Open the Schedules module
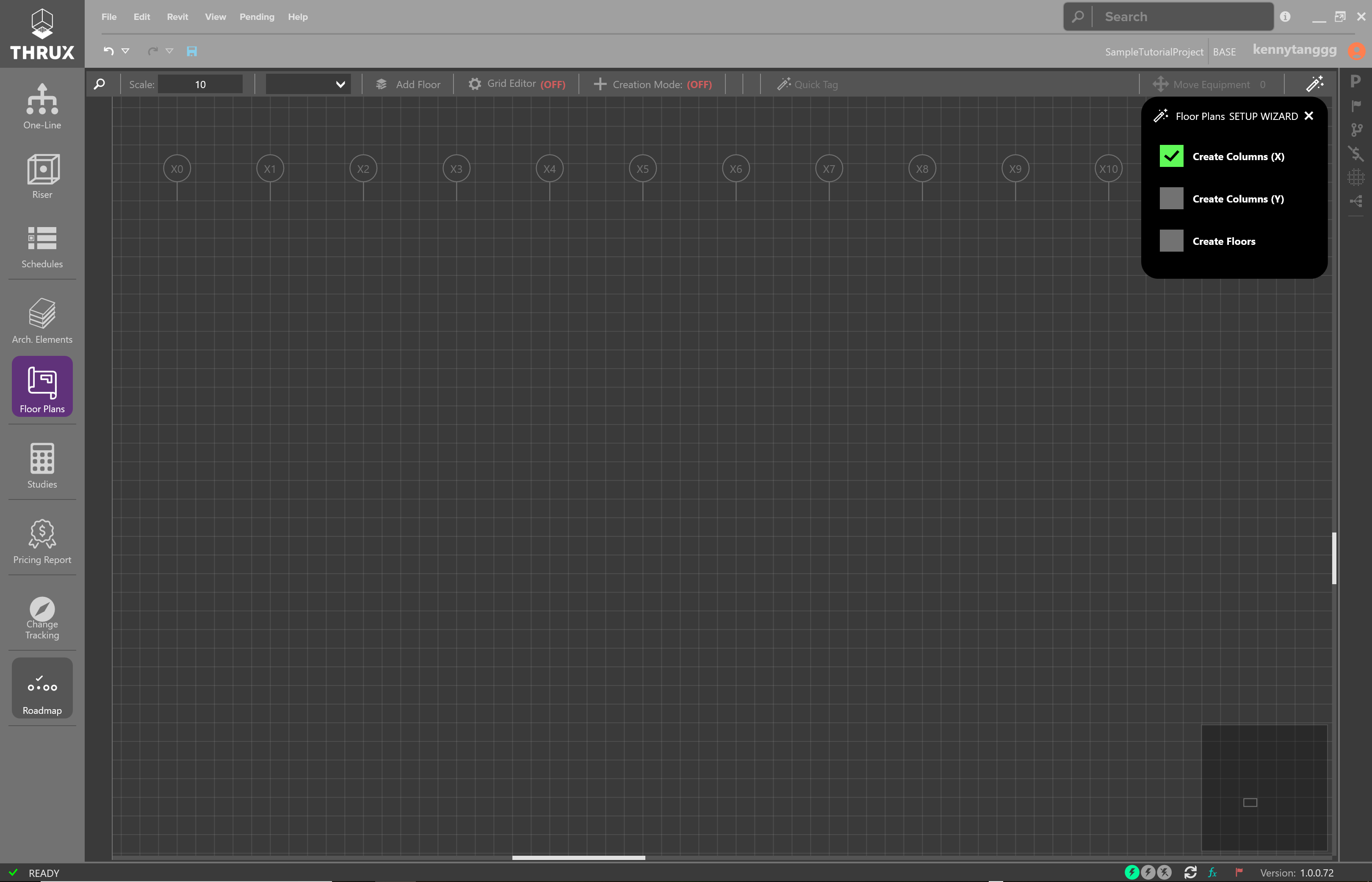 pos(42,247)
